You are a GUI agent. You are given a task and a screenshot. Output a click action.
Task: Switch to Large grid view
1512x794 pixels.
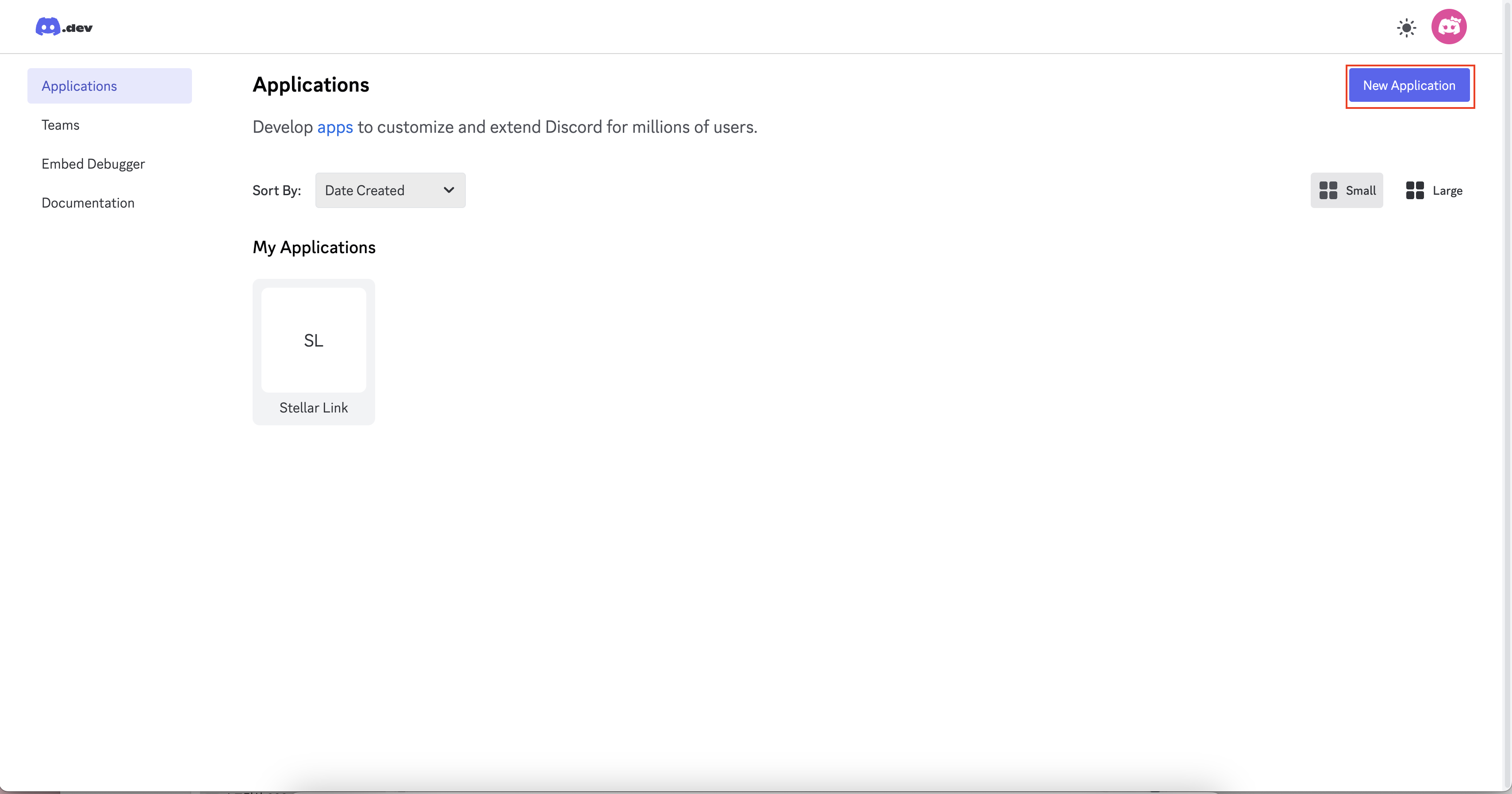tap(1434, 190)
